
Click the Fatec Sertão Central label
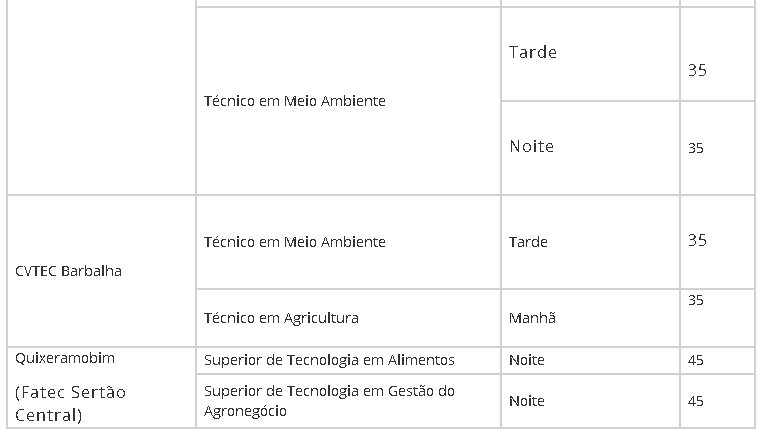click(x=70, y=403)
